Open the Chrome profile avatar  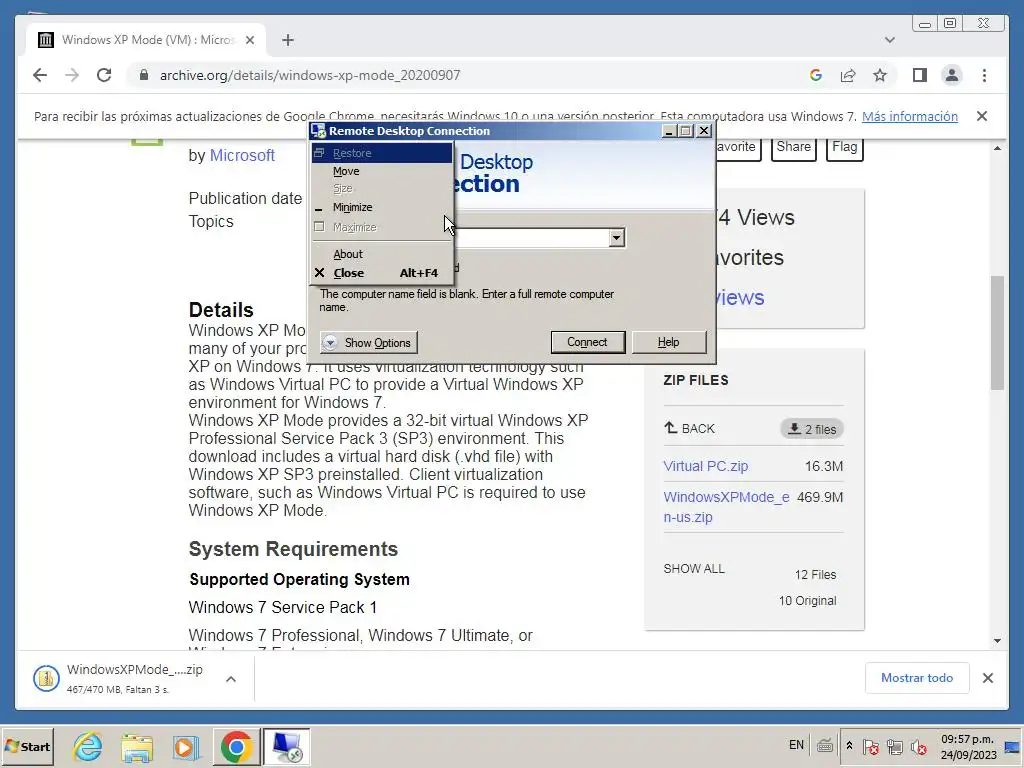952,75
